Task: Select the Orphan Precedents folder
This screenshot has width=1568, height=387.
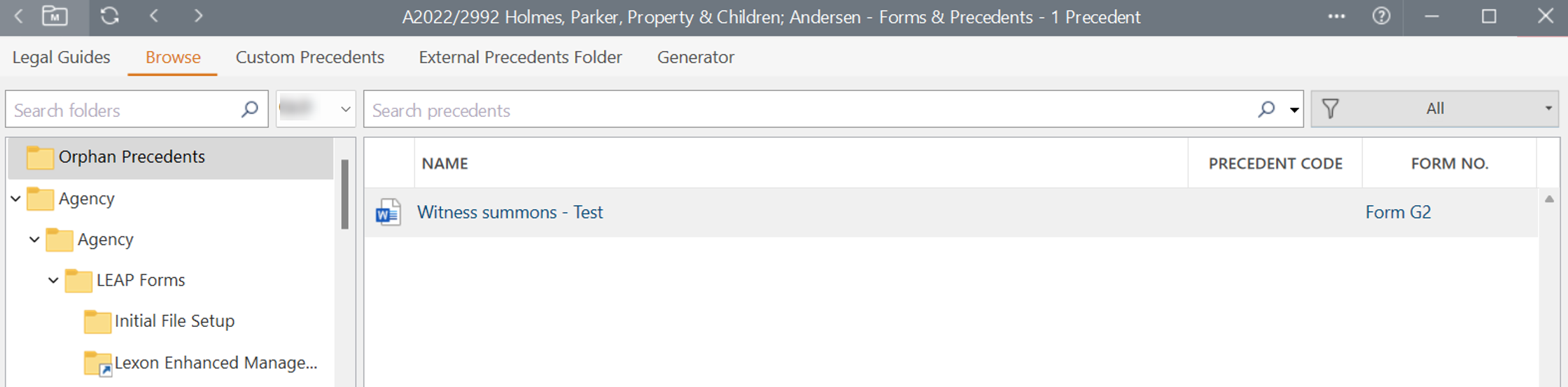Action: 132,157
